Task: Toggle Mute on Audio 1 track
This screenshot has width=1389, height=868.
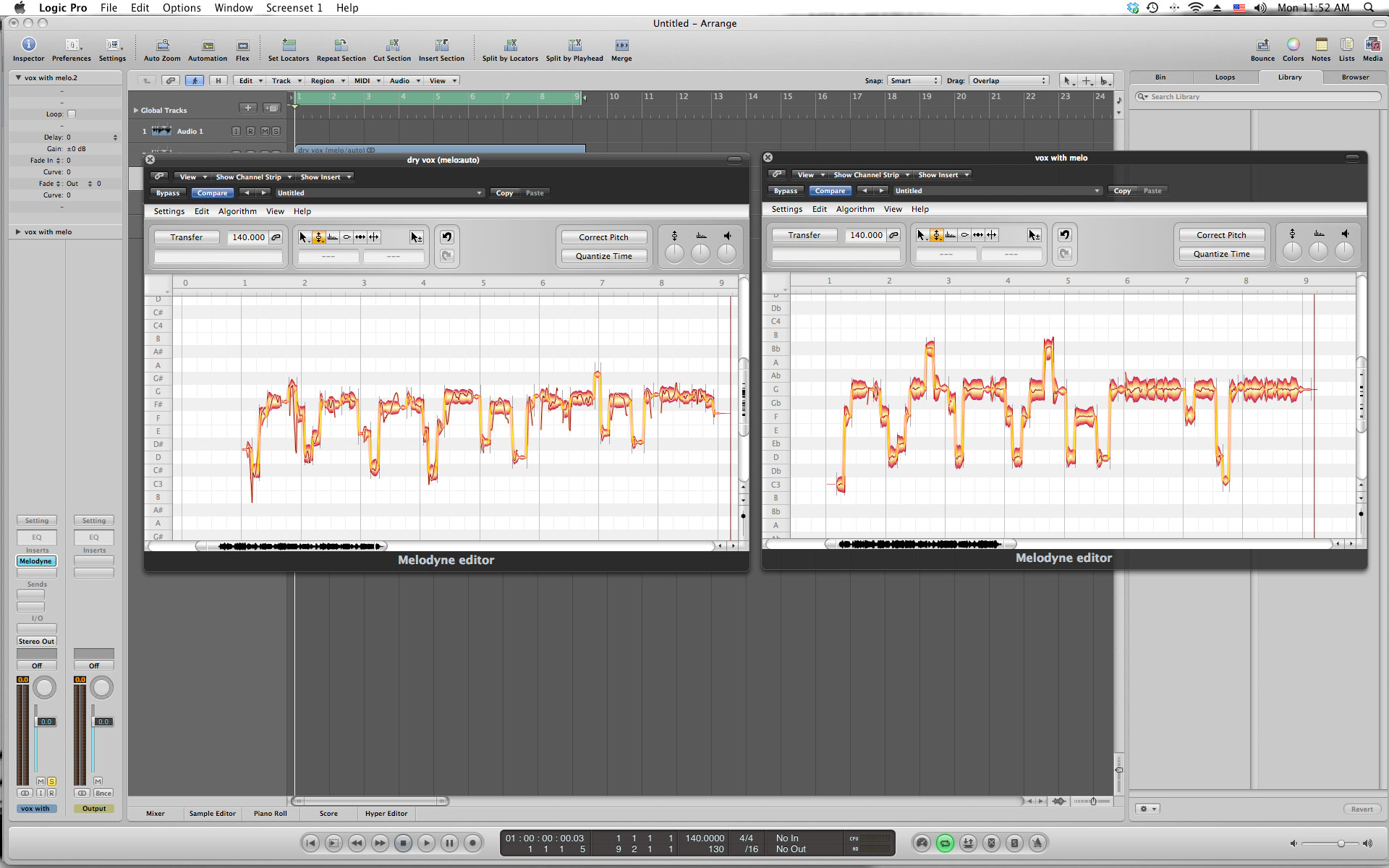Action: tap(265, 131)
